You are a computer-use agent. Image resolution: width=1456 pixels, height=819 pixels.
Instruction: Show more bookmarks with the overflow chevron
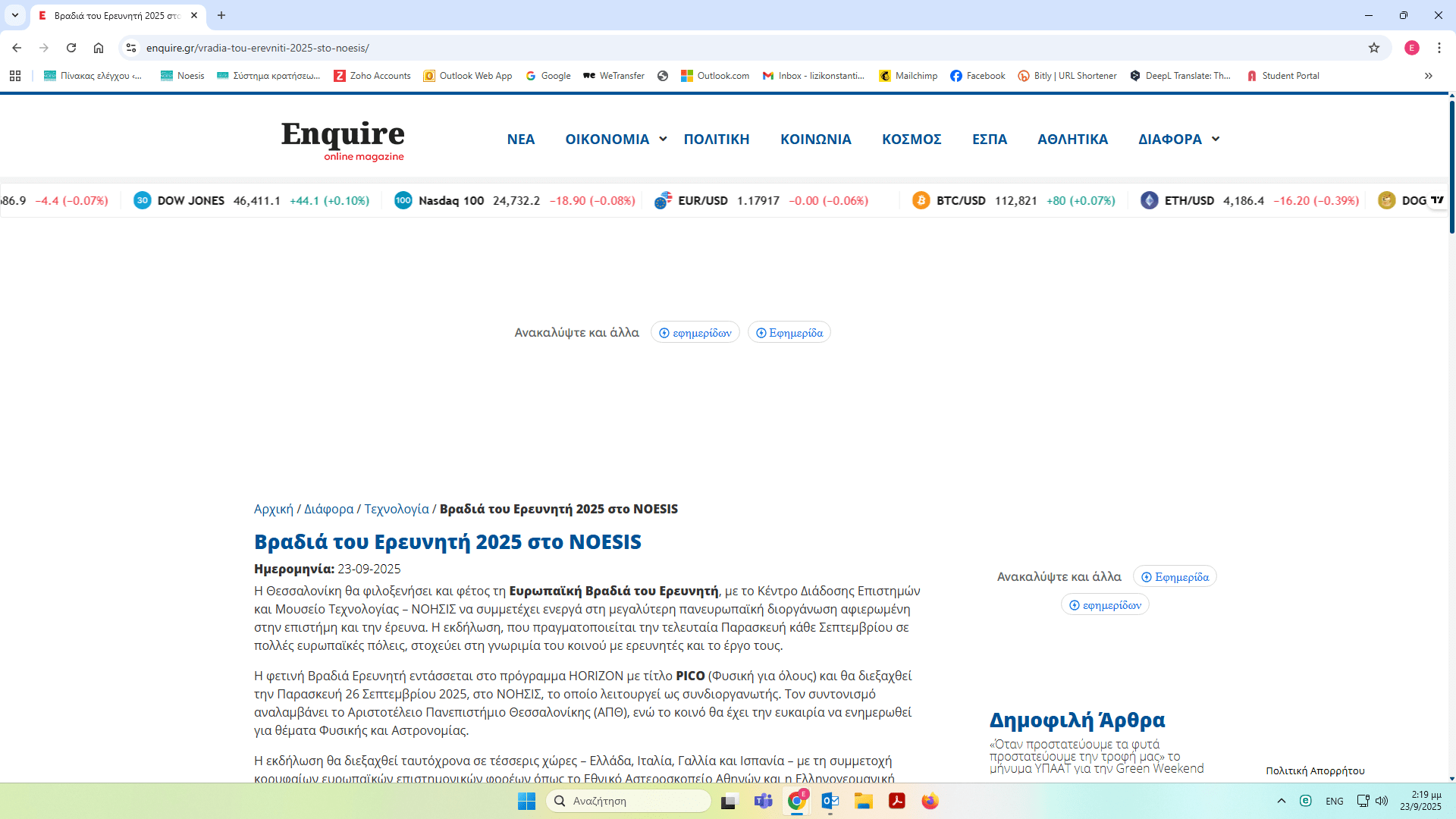click(1428, 76)
